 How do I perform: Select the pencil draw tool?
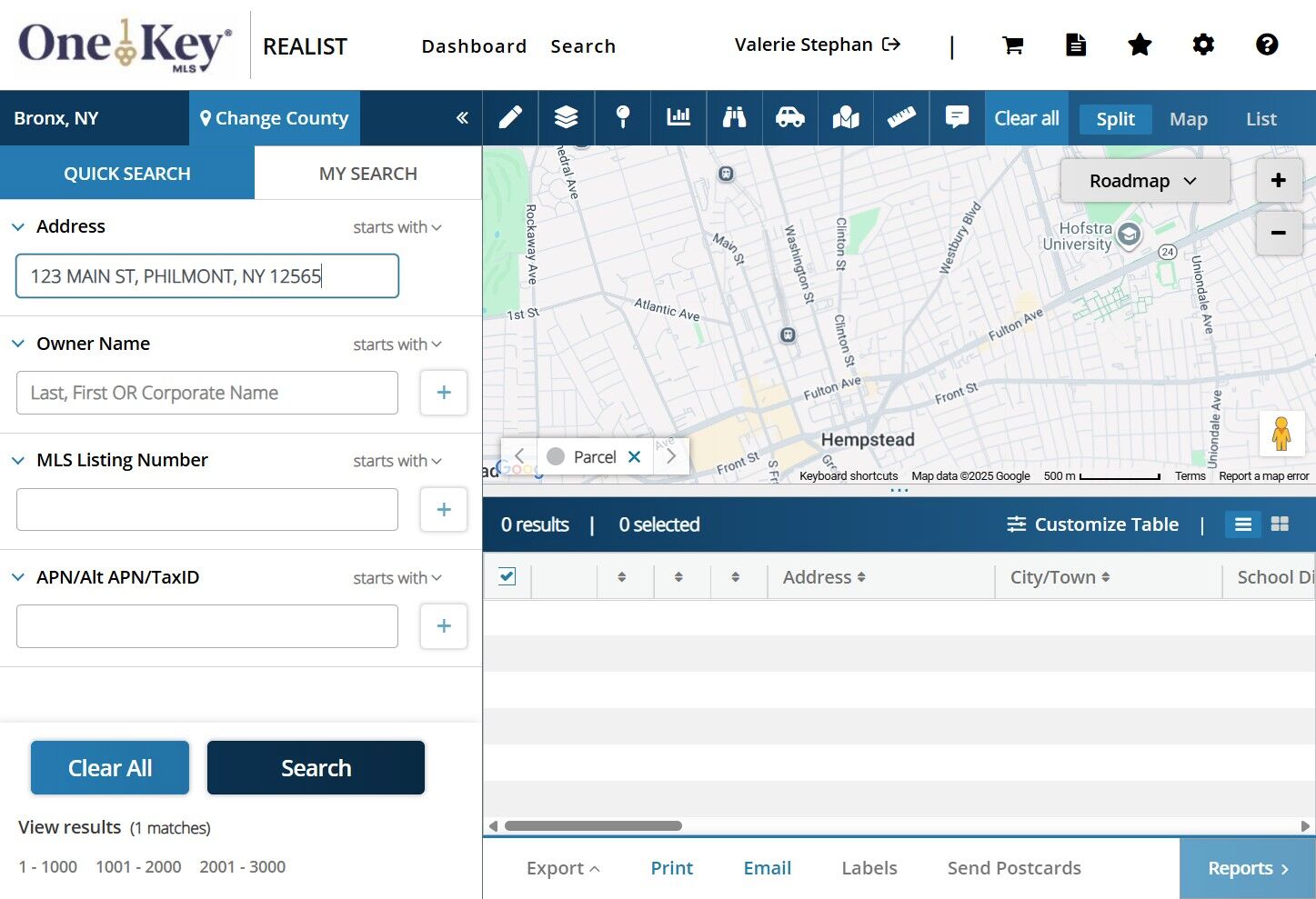point(510,117)
